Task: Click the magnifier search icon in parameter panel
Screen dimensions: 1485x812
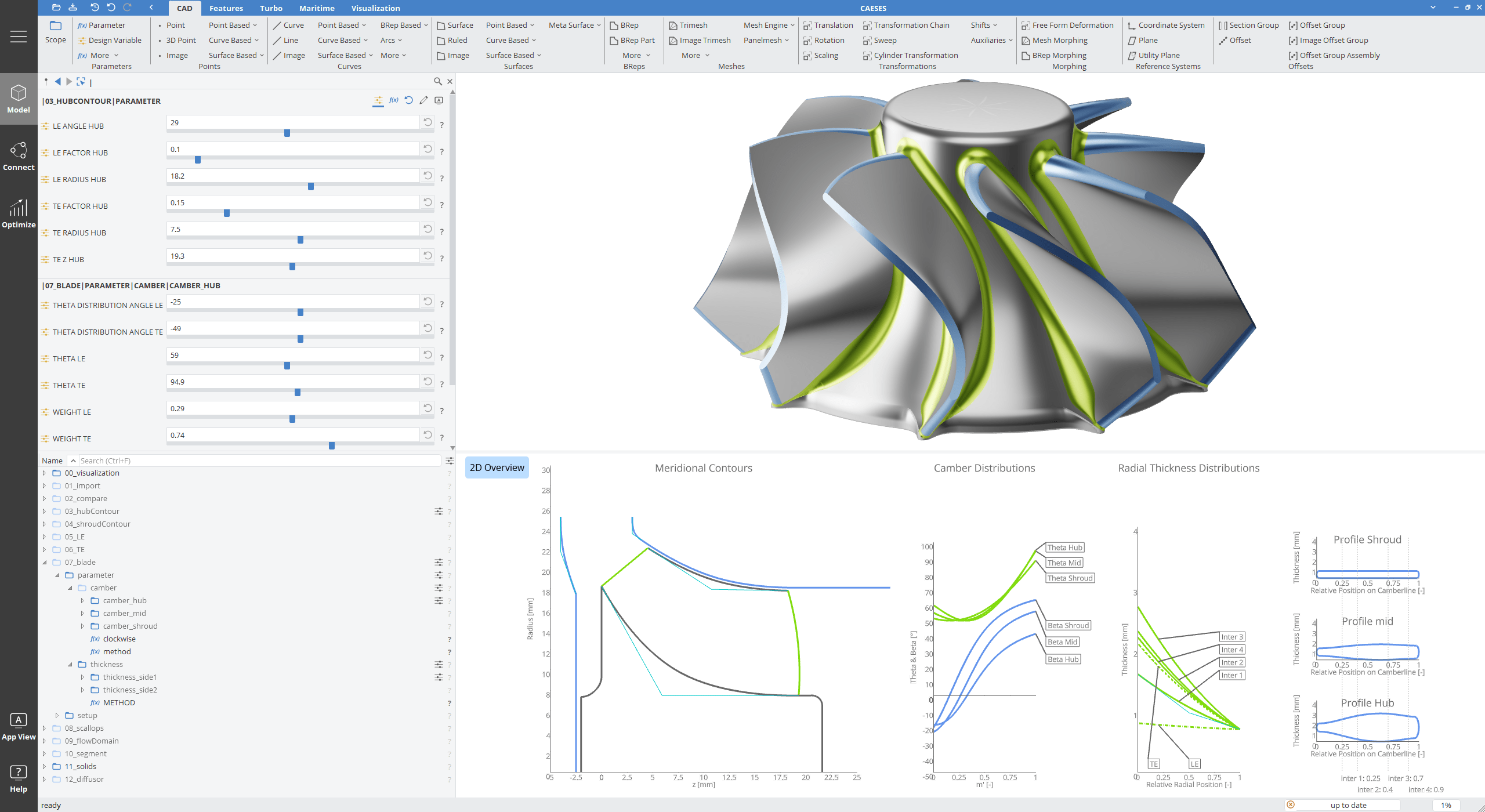Action: pos(438,82)
